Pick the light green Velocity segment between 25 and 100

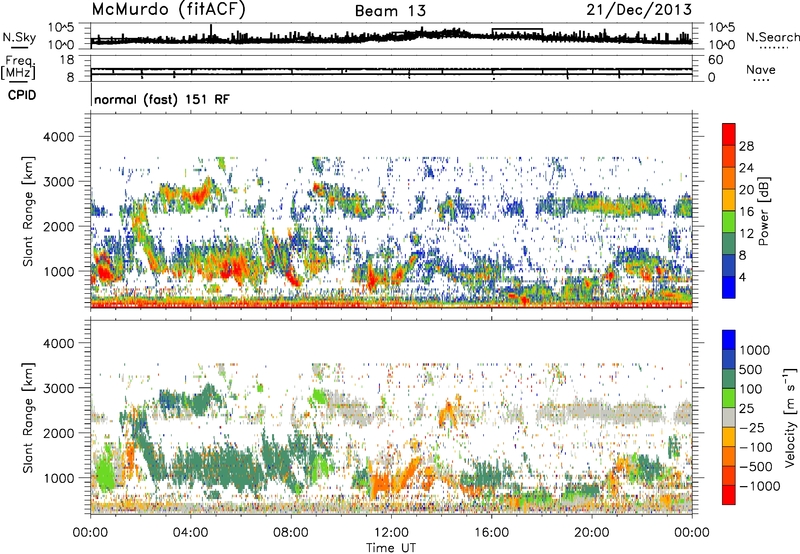tap(729, 398)
